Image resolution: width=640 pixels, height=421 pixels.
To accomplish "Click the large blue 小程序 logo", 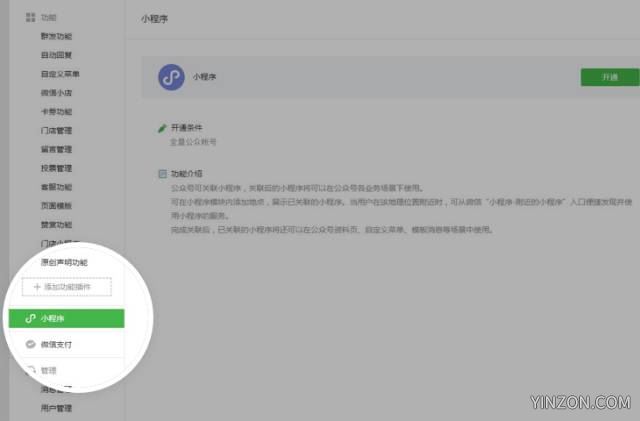I will pyautogui.click(x=171, y=77).
